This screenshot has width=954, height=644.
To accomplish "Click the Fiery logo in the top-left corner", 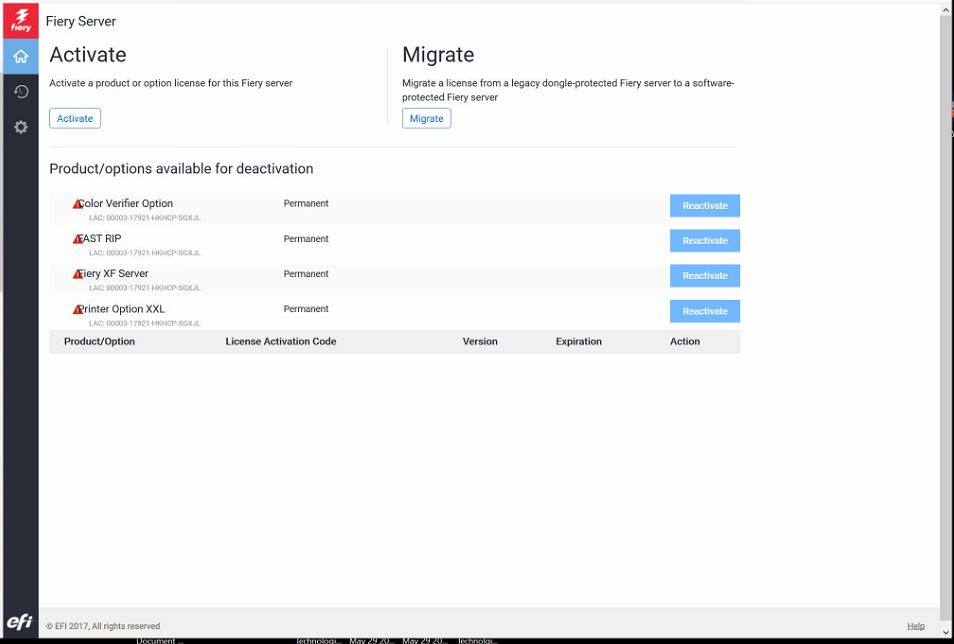I will 20,21.
